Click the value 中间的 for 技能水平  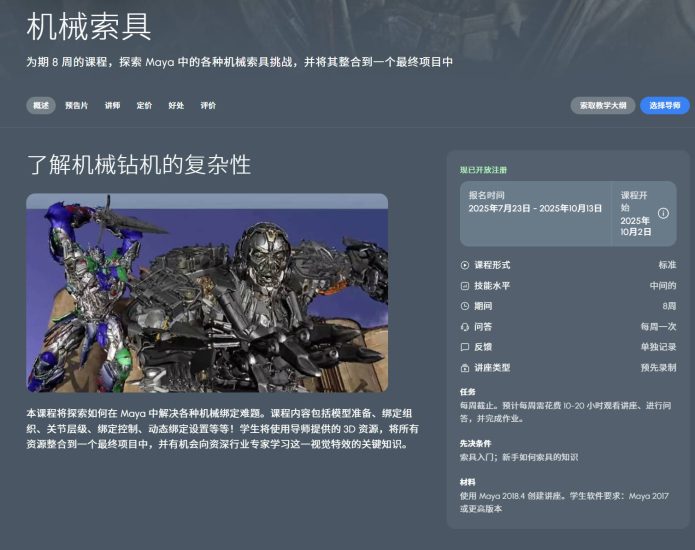tap(663, 286)
